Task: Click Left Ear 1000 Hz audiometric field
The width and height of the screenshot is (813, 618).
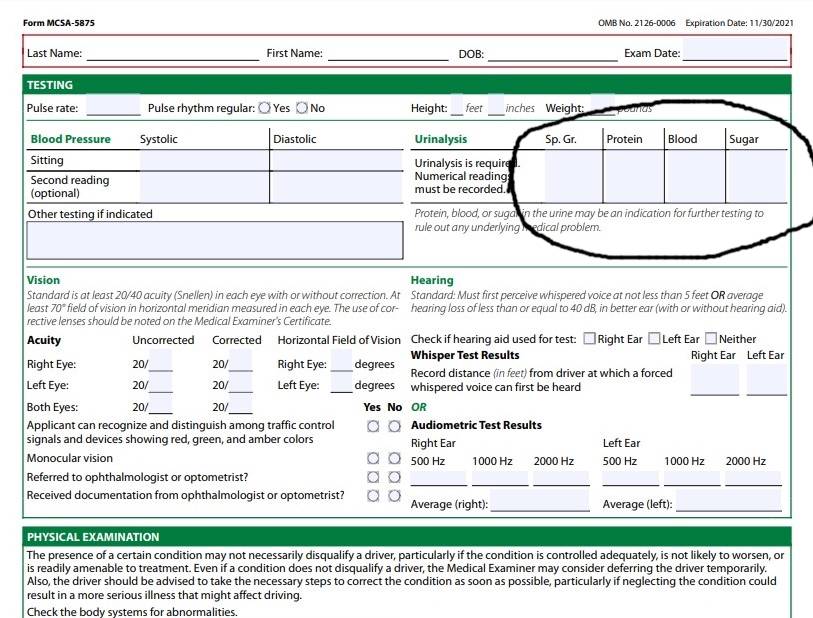Action: pos(692,478)
